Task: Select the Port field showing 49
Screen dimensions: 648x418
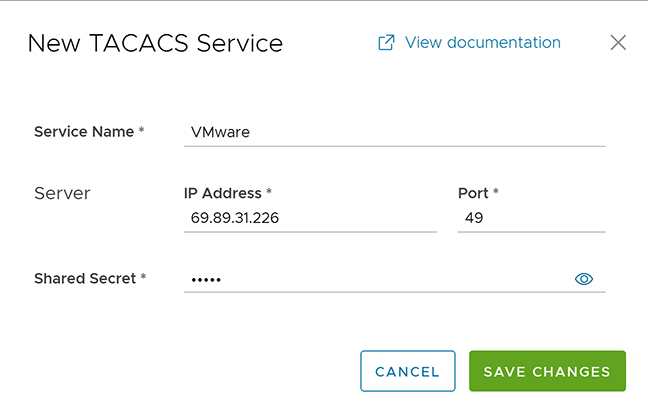Action: [531, 217]
